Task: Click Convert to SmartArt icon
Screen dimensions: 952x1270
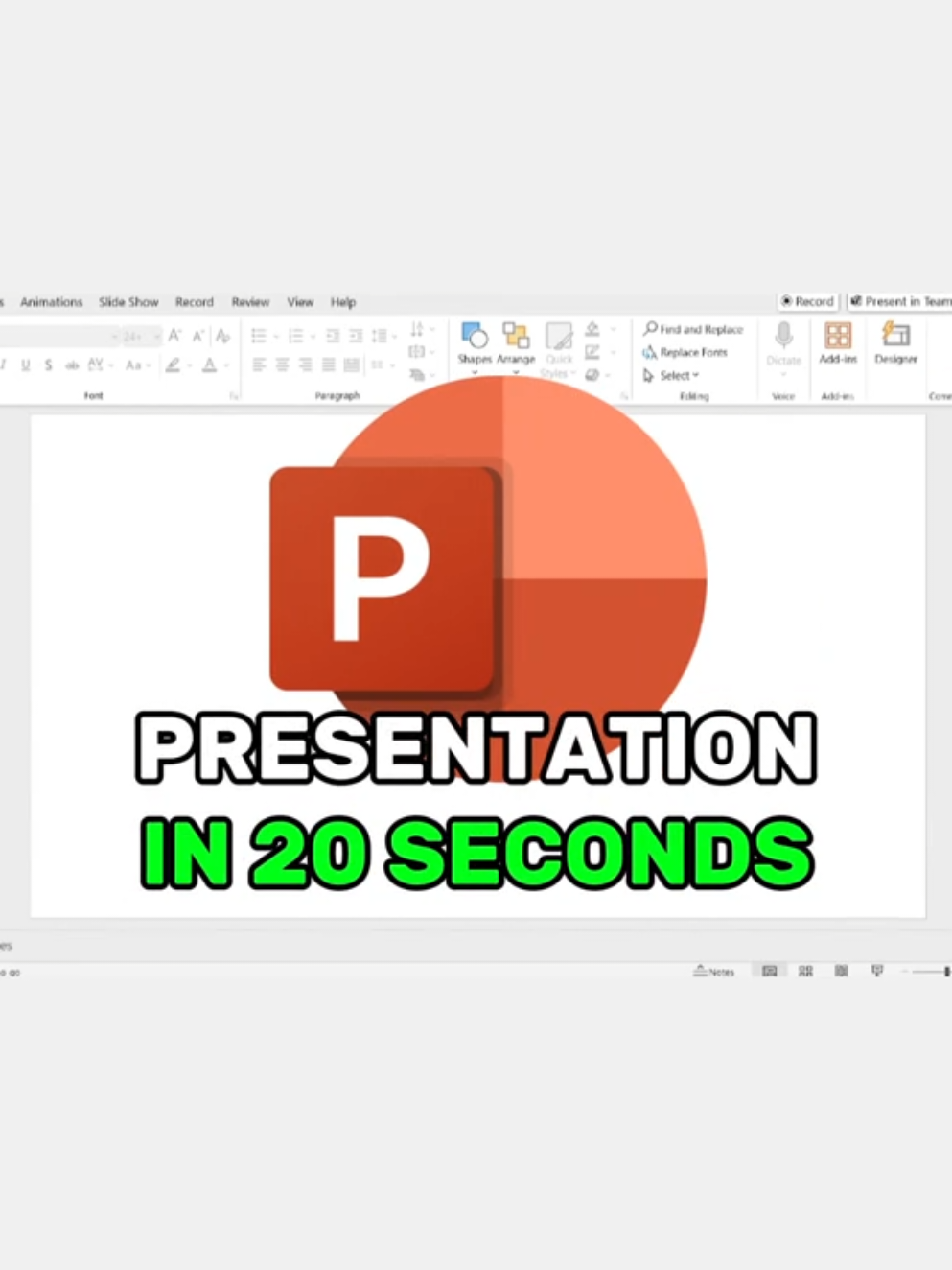Action: [417, 375]
